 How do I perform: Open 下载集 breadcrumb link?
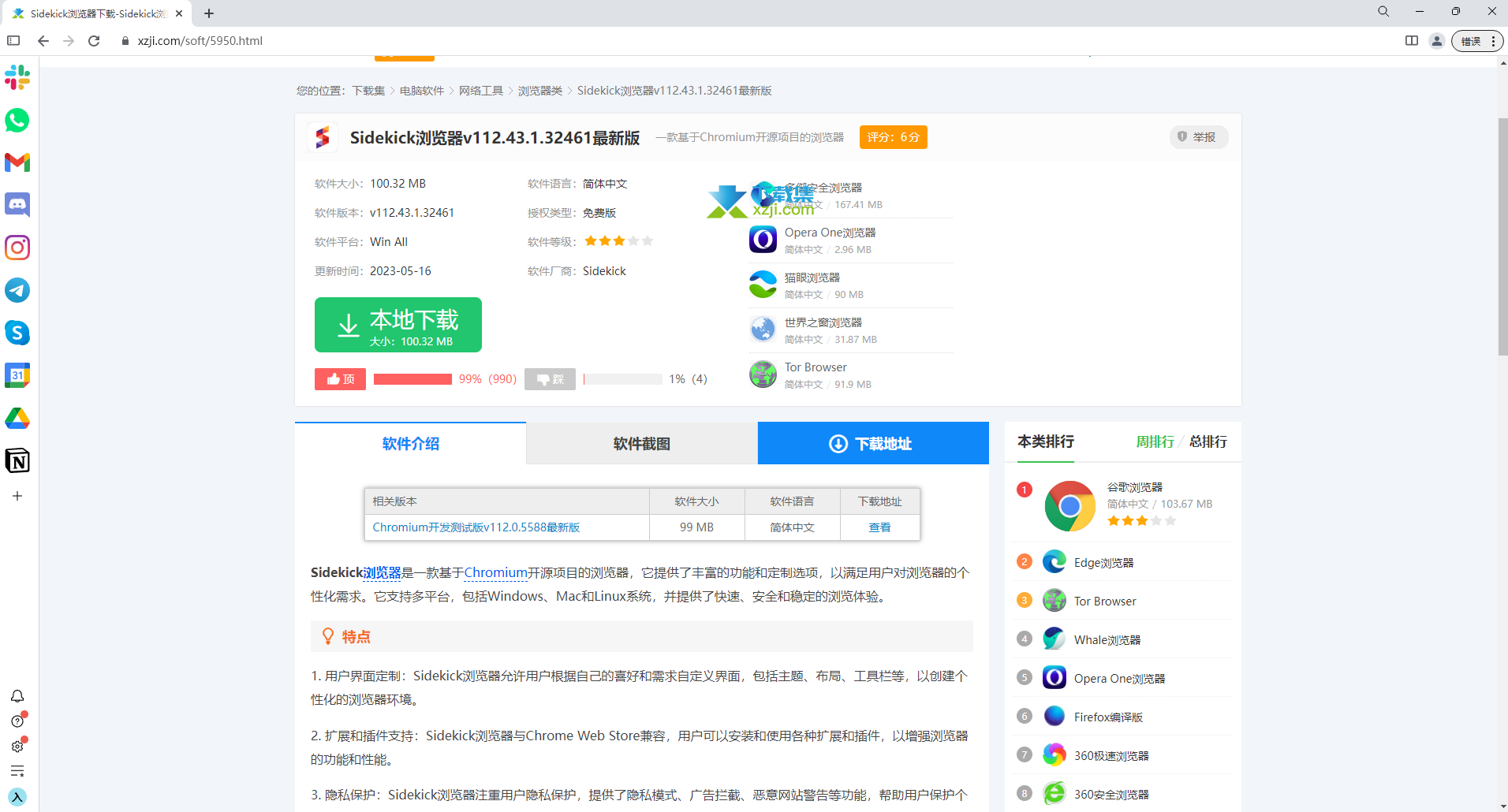point(368,91)
